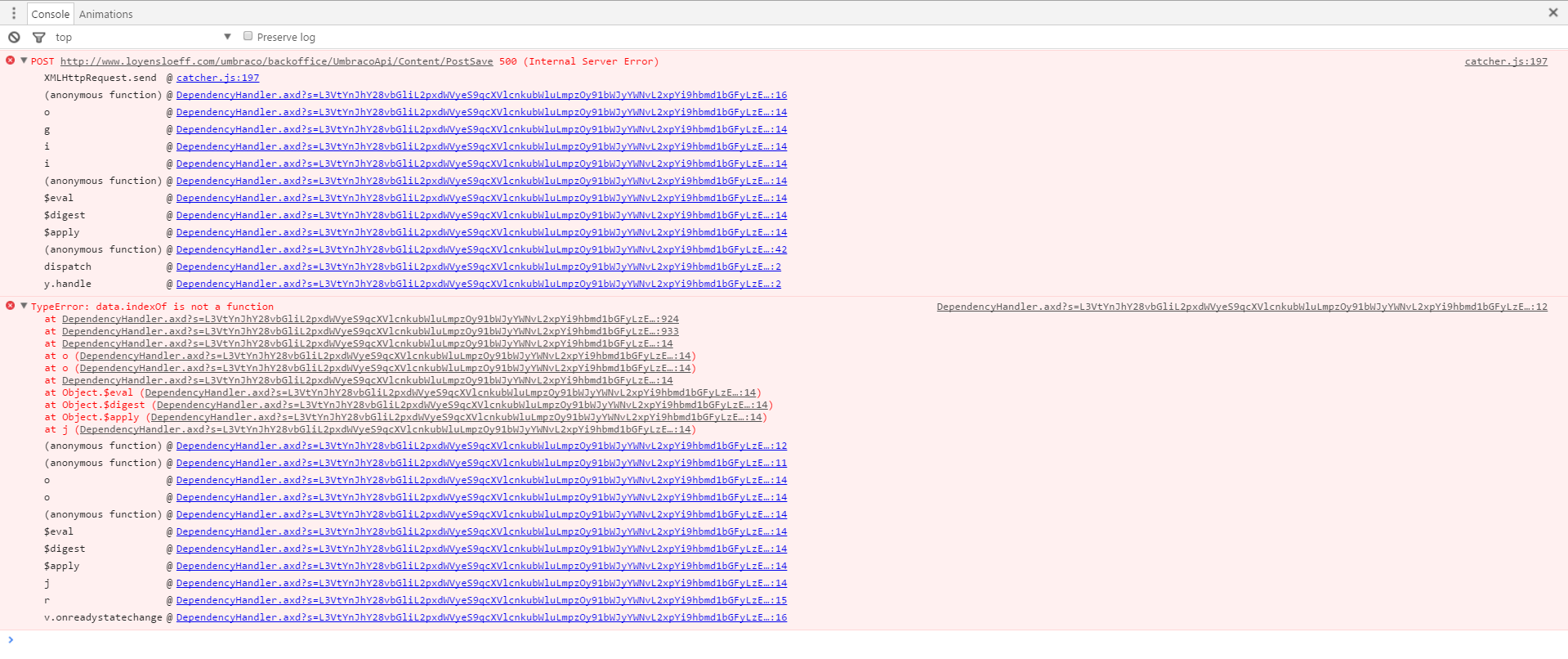Open the DependencyHandler link in y.handle row
The image size is (1568, 659).
pos(478,284)
